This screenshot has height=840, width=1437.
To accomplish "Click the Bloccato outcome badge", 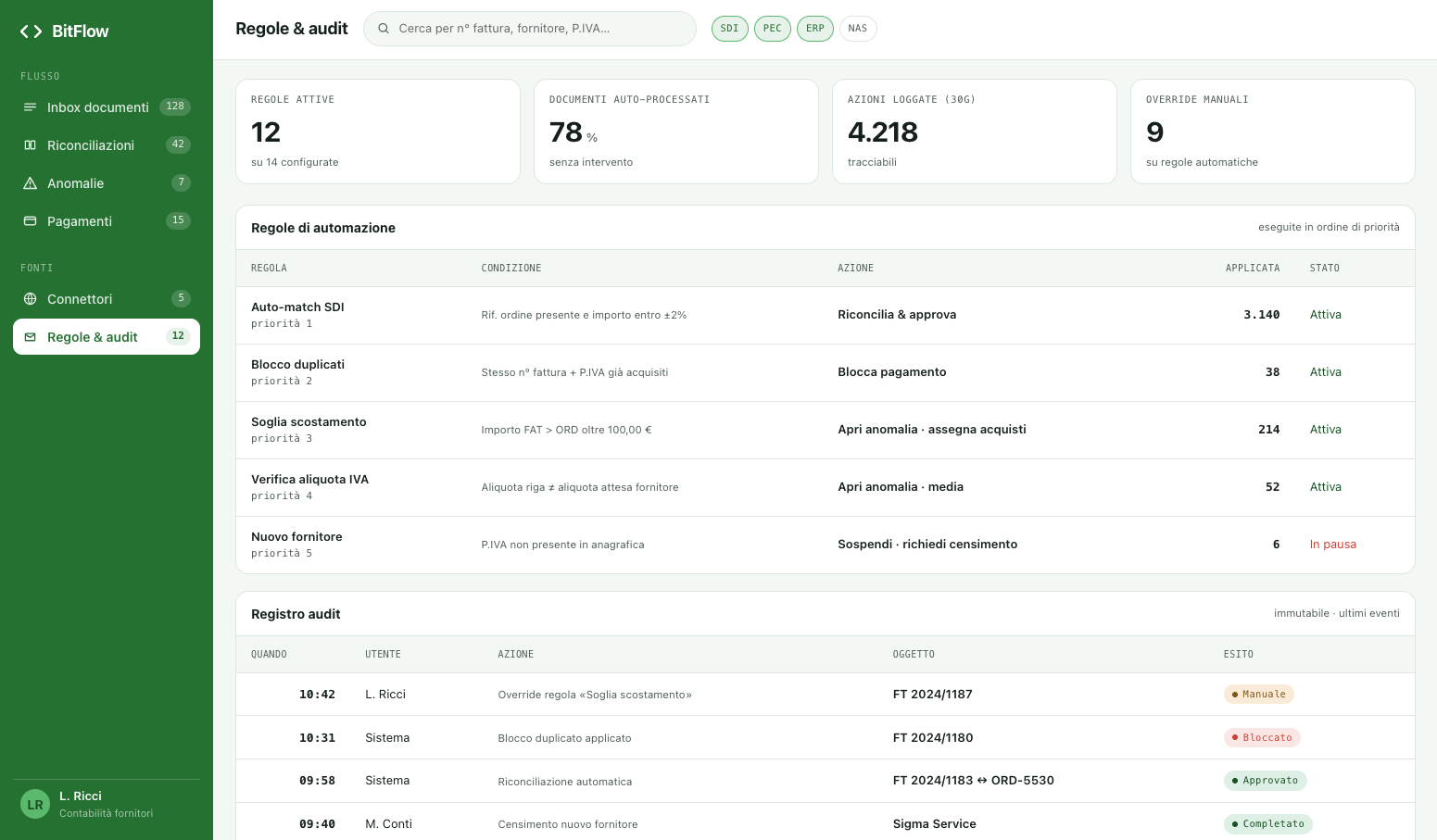I will pos(1262,738).
